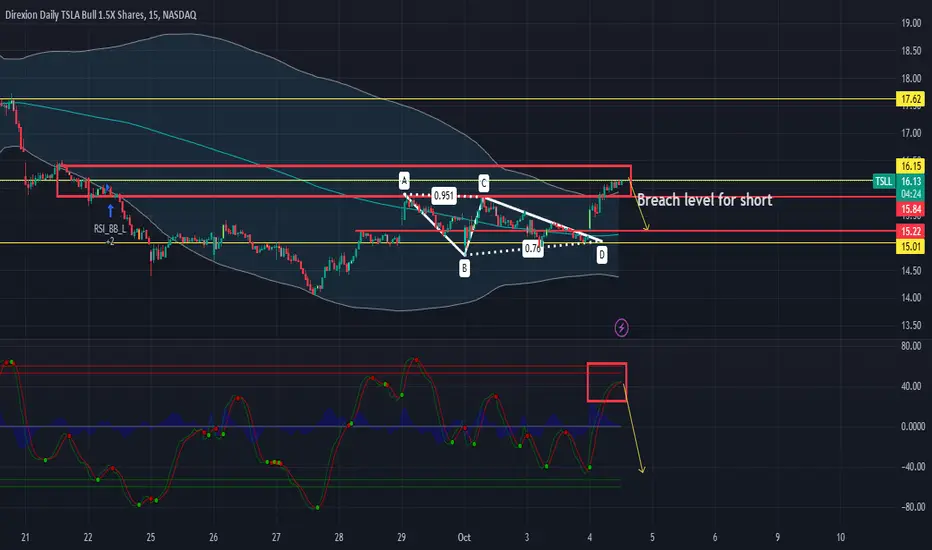Click the 0.951 ratio label
Image resolution: width=932 pixels, height=550 pixels.
click(444, 196)
